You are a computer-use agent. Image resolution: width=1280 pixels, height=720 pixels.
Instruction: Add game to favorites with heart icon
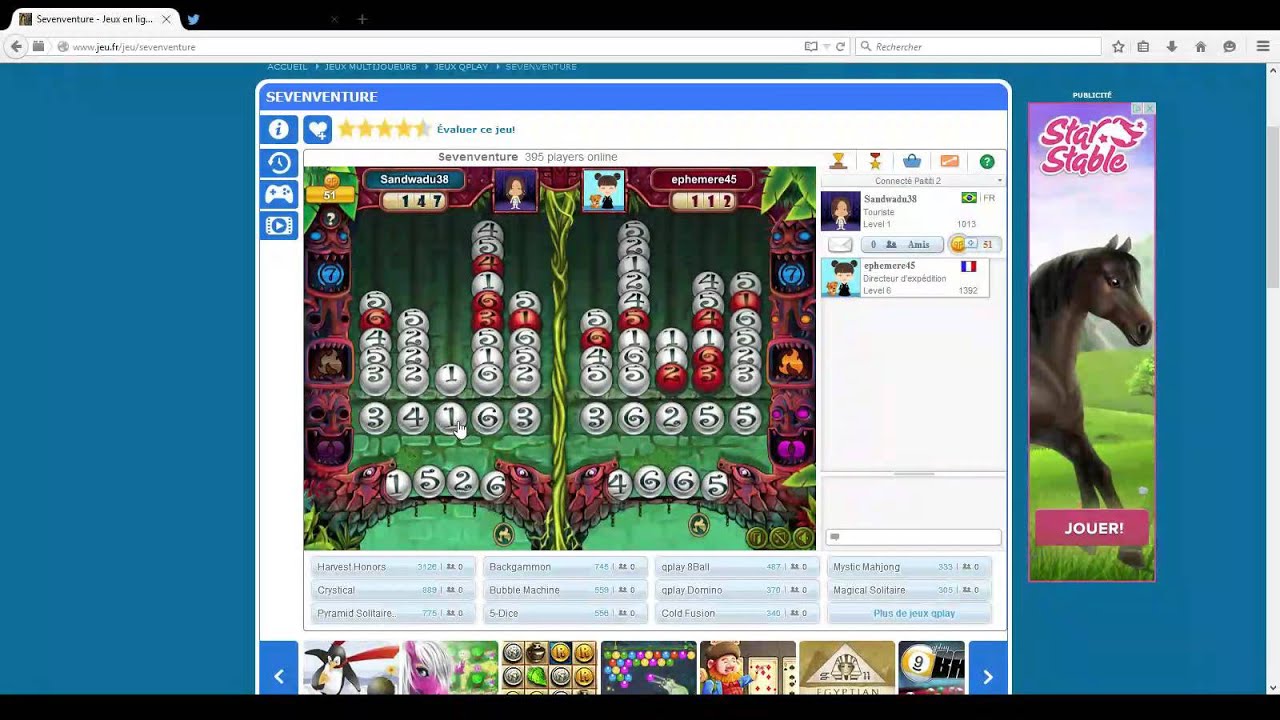[x=317, y=129]
